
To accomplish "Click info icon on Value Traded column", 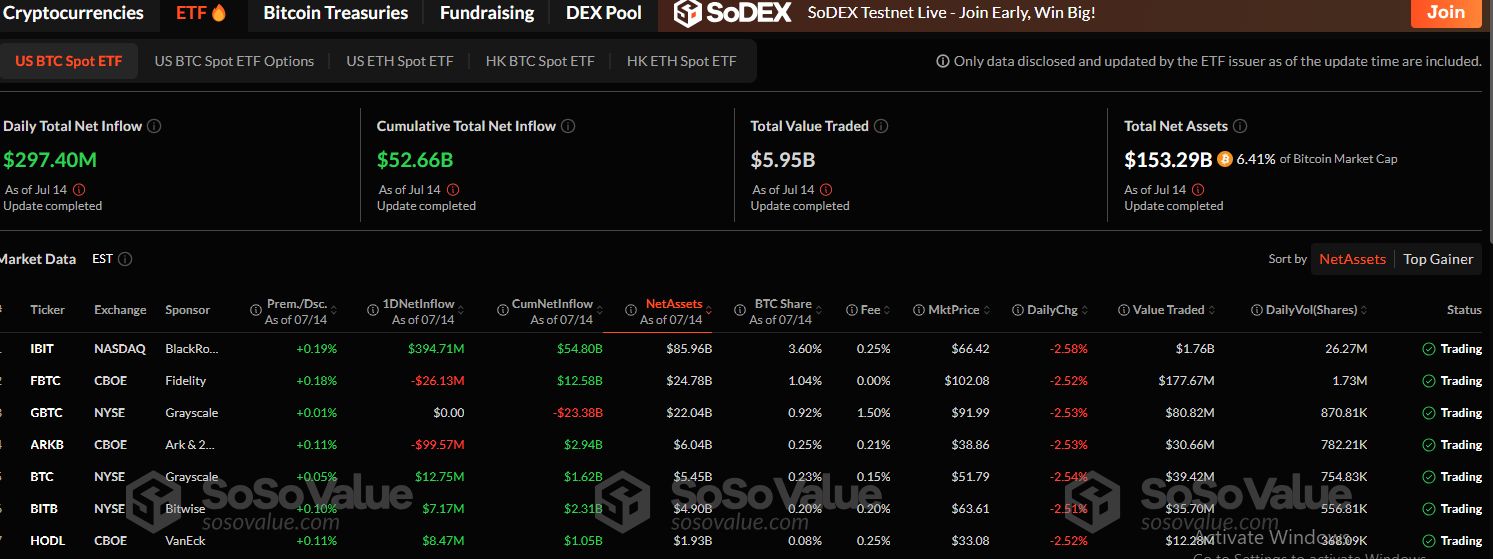I will 1124,310.
